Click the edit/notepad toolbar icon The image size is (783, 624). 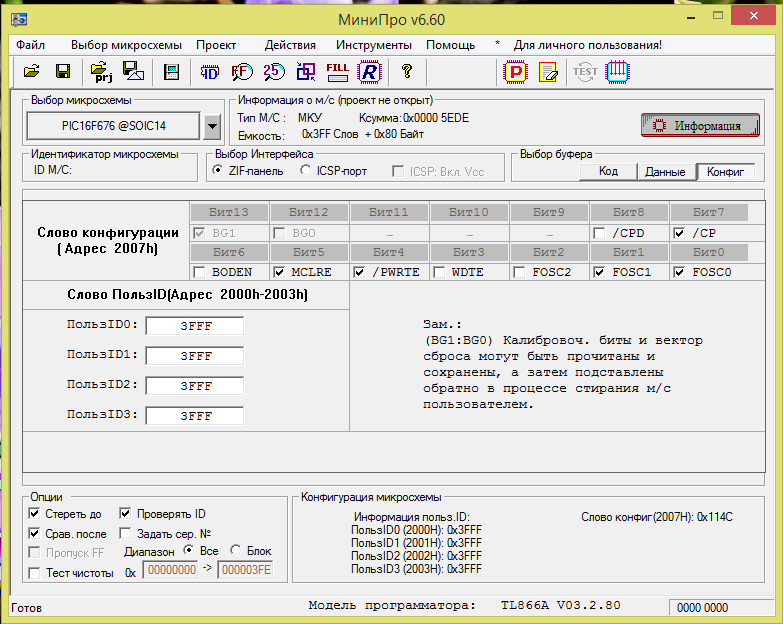pos(548,72)
